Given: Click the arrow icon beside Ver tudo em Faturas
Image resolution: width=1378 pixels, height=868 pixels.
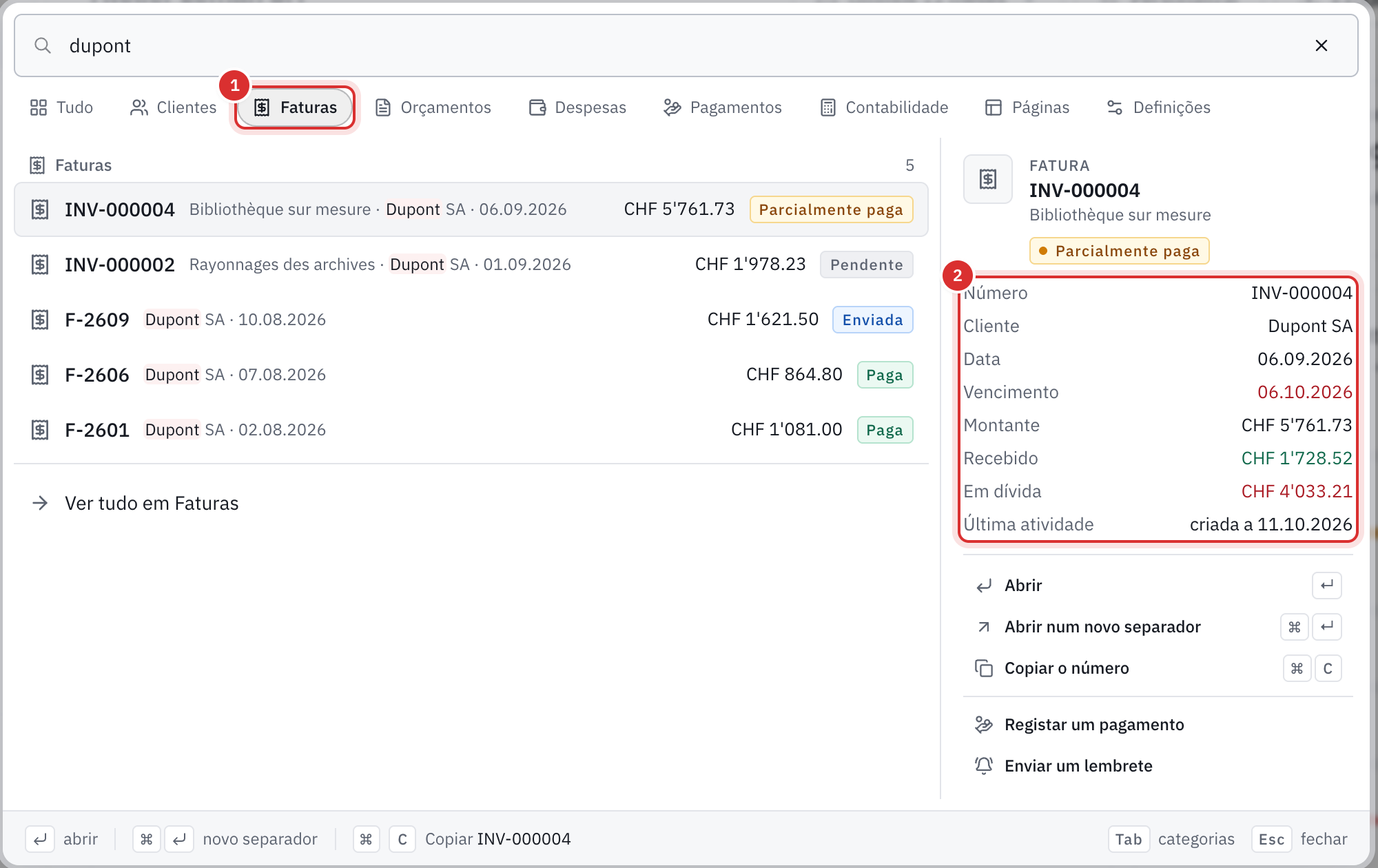Looking at the screenshot, I should [40, 503].
